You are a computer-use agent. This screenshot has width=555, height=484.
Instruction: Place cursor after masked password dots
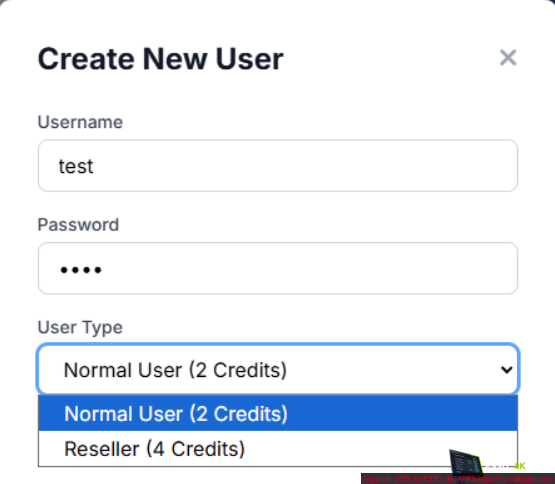pyautogui.click(x=104, y=270)
